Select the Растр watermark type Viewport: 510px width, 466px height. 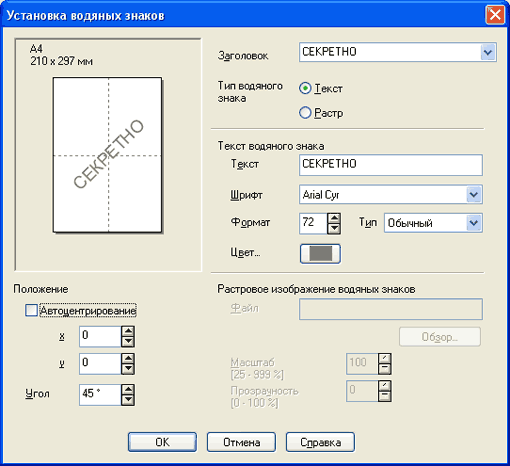(305, 113)
